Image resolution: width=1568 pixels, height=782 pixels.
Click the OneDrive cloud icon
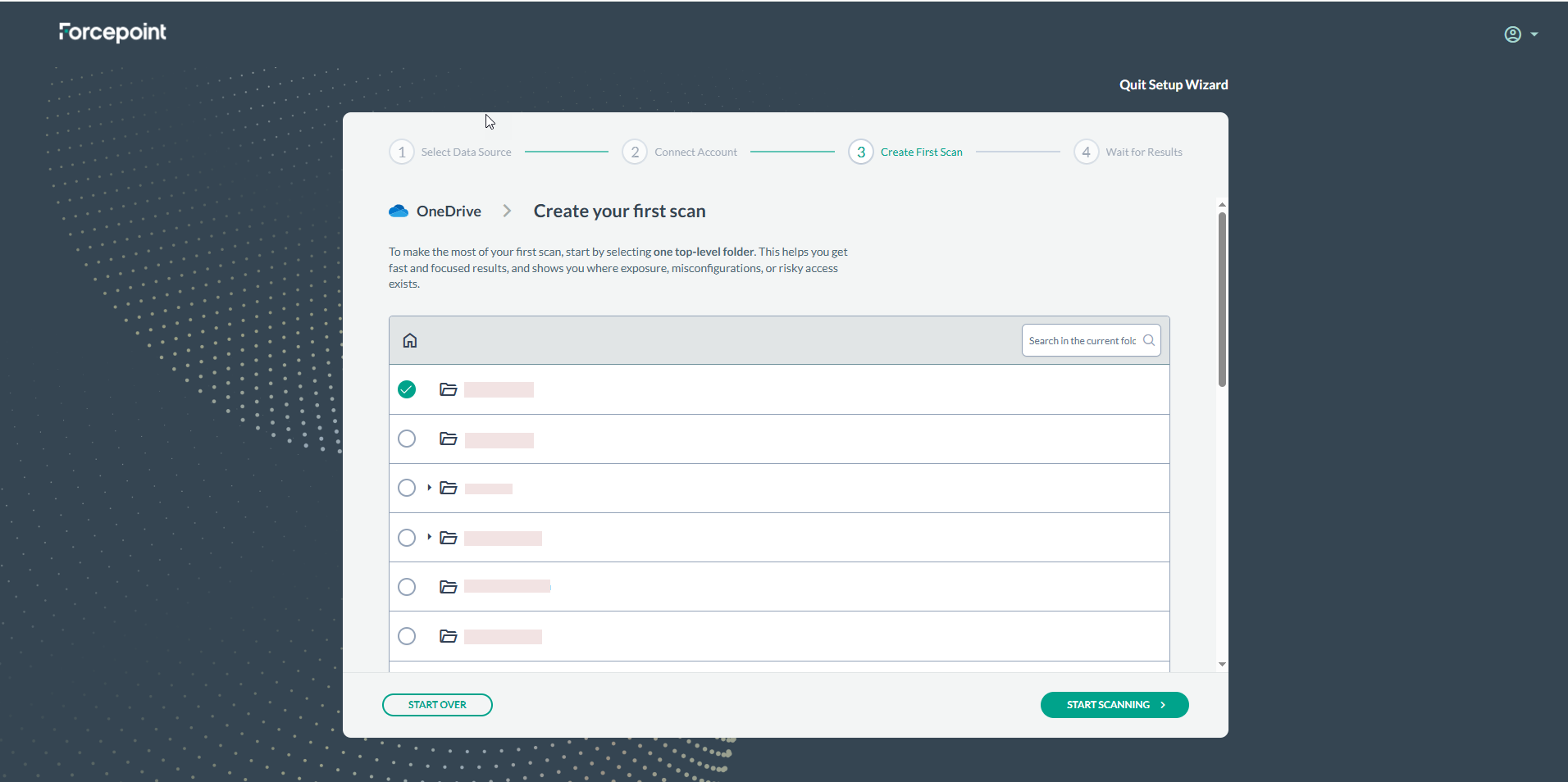[399, 211]
